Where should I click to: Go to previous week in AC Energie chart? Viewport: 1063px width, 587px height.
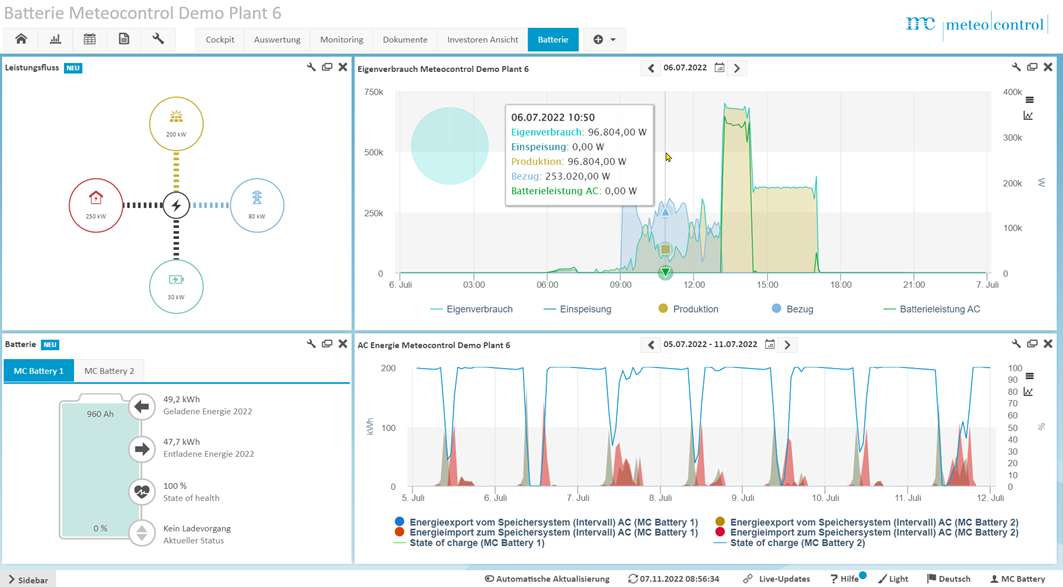651,345
